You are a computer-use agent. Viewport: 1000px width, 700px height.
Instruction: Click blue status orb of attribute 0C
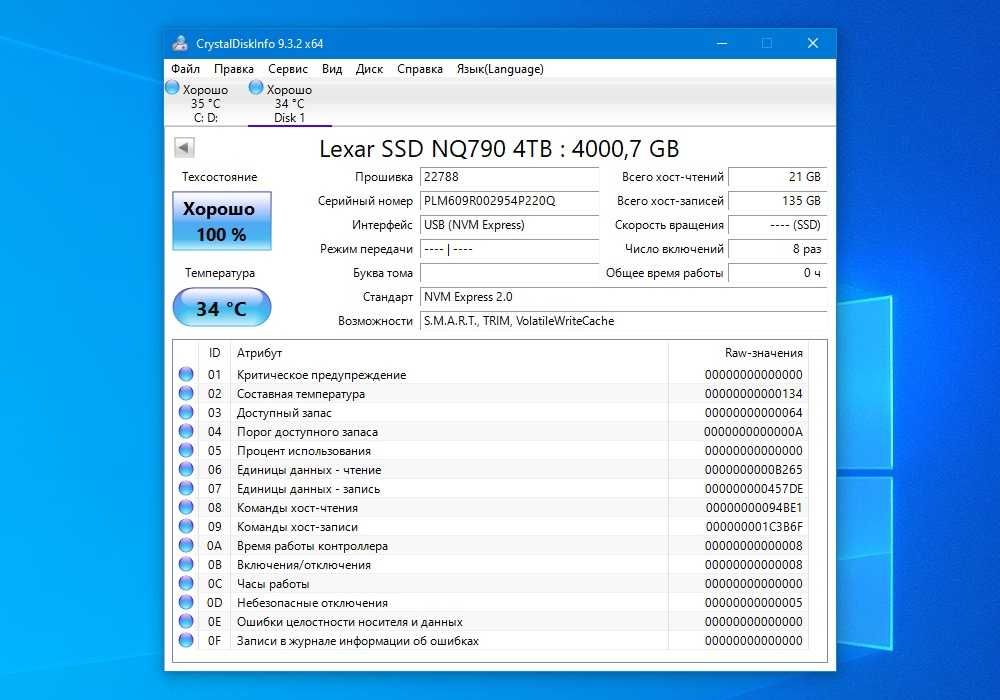(186, 583)
